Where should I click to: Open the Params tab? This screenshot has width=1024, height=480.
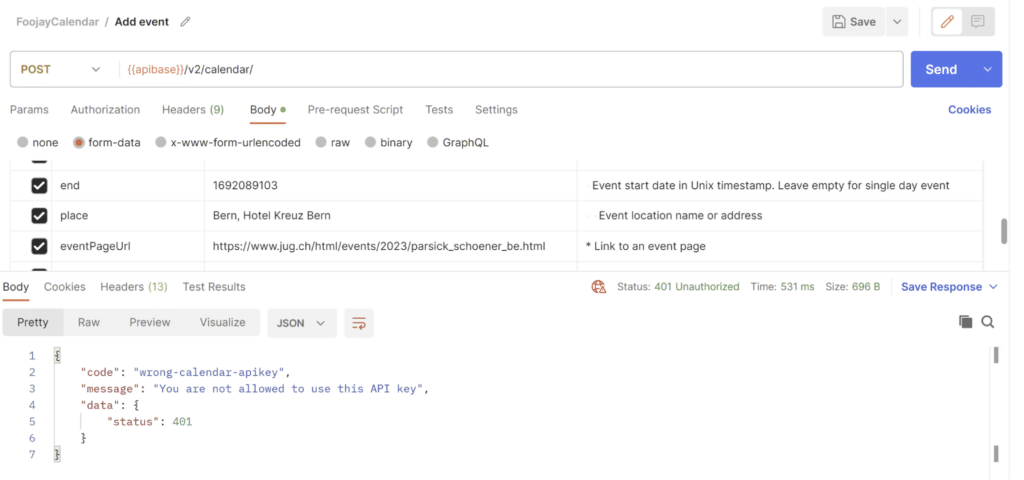pyautogui.click(x=29, y=110)
